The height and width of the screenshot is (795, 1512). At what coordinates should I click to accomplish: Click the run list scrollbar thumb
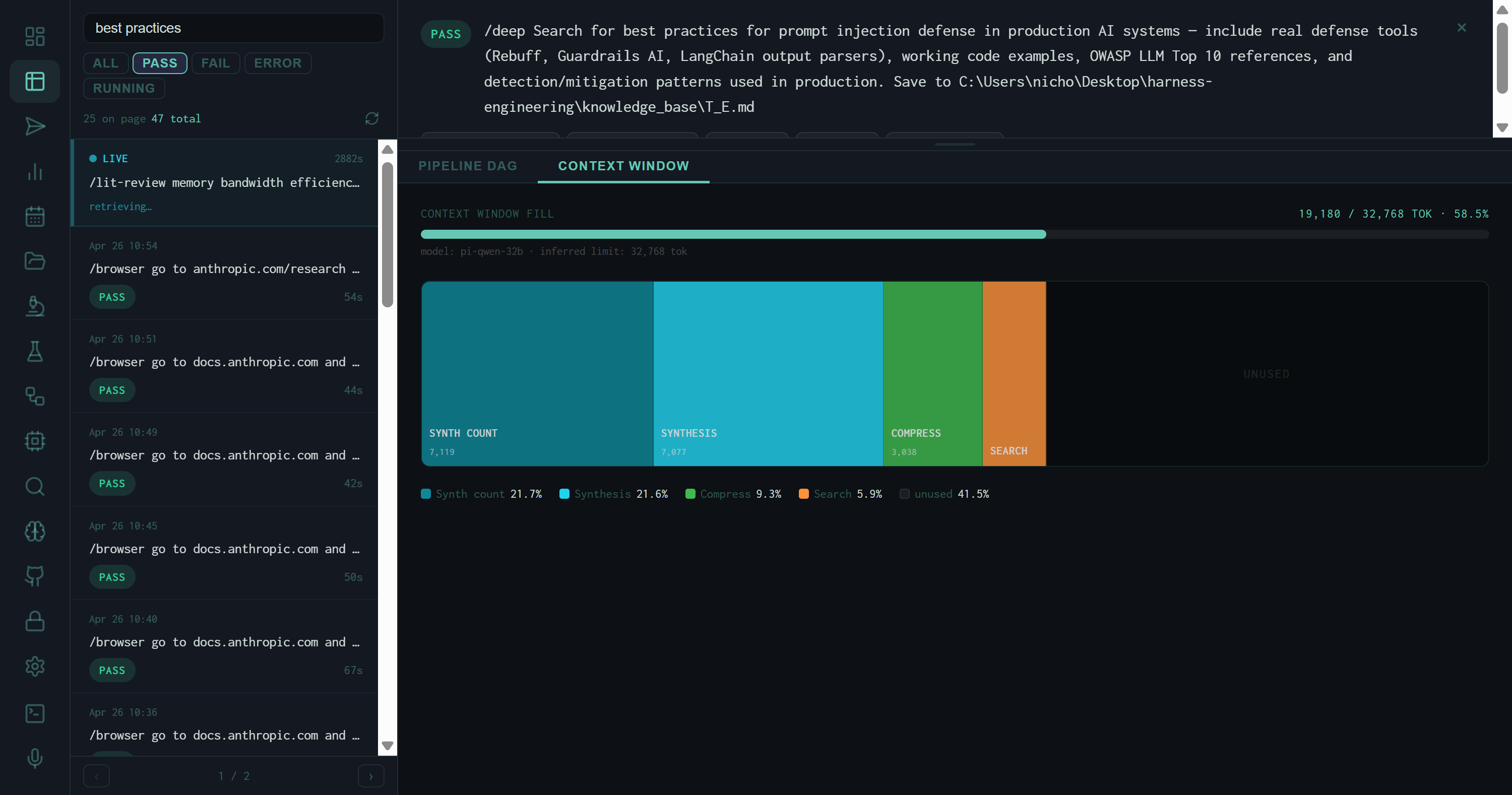tap(388, 235)
